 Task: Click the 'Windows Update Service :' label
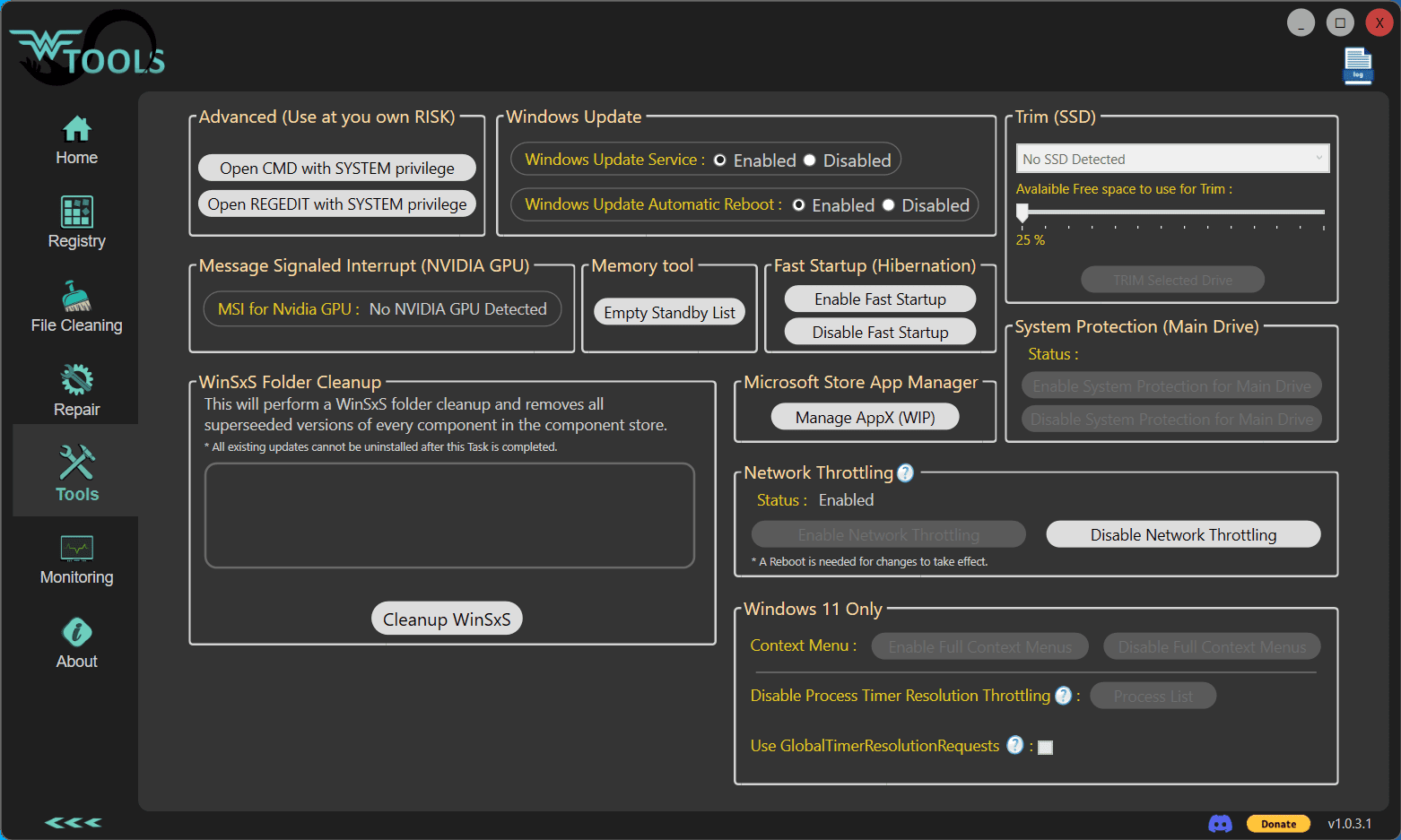[614, 160]
